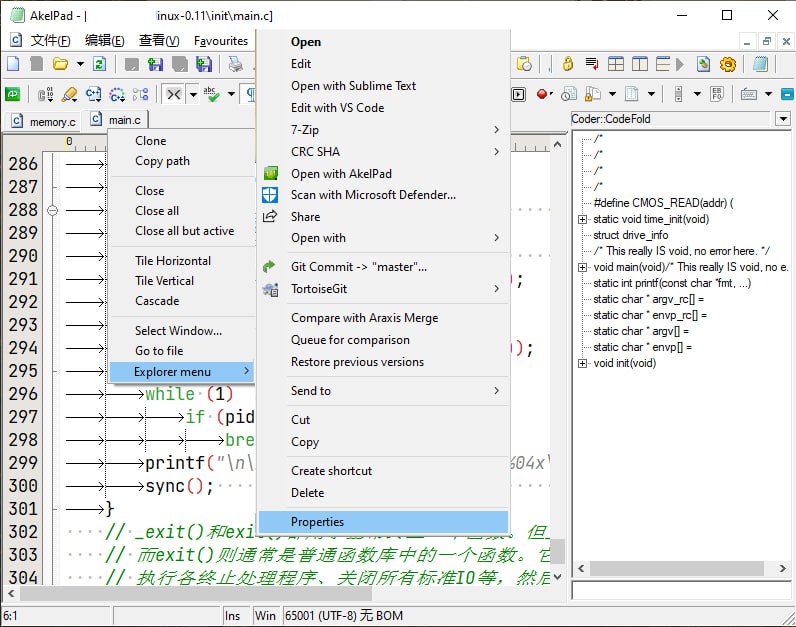Viewport: 796px width, 627px height.
Task: Select Properties in the Explorer context menu
Action: point(317,522)
